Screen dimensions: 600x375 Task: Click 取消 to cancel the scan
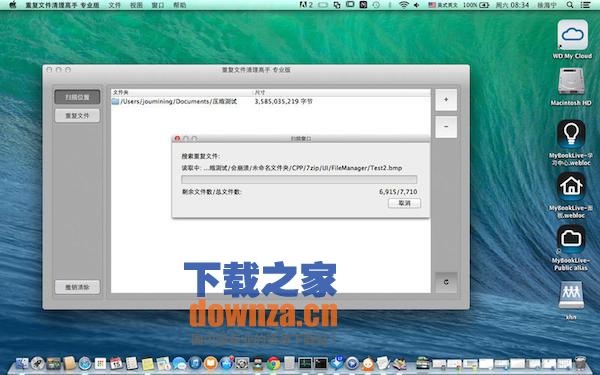(x=404, y=203)
